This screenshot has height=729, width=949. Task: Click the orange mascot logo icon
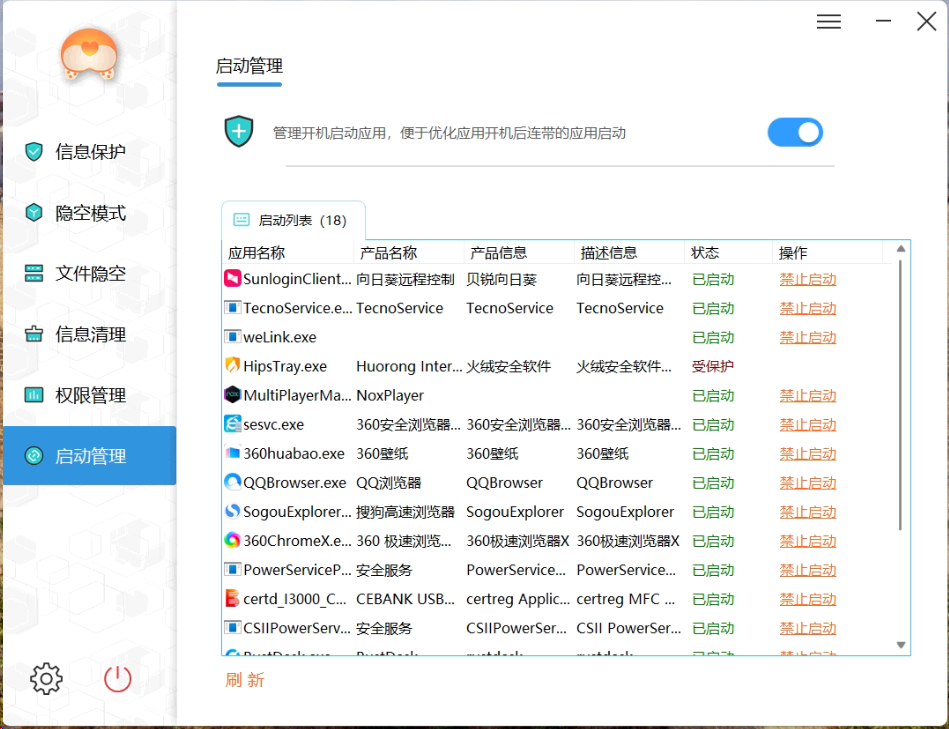89,54
